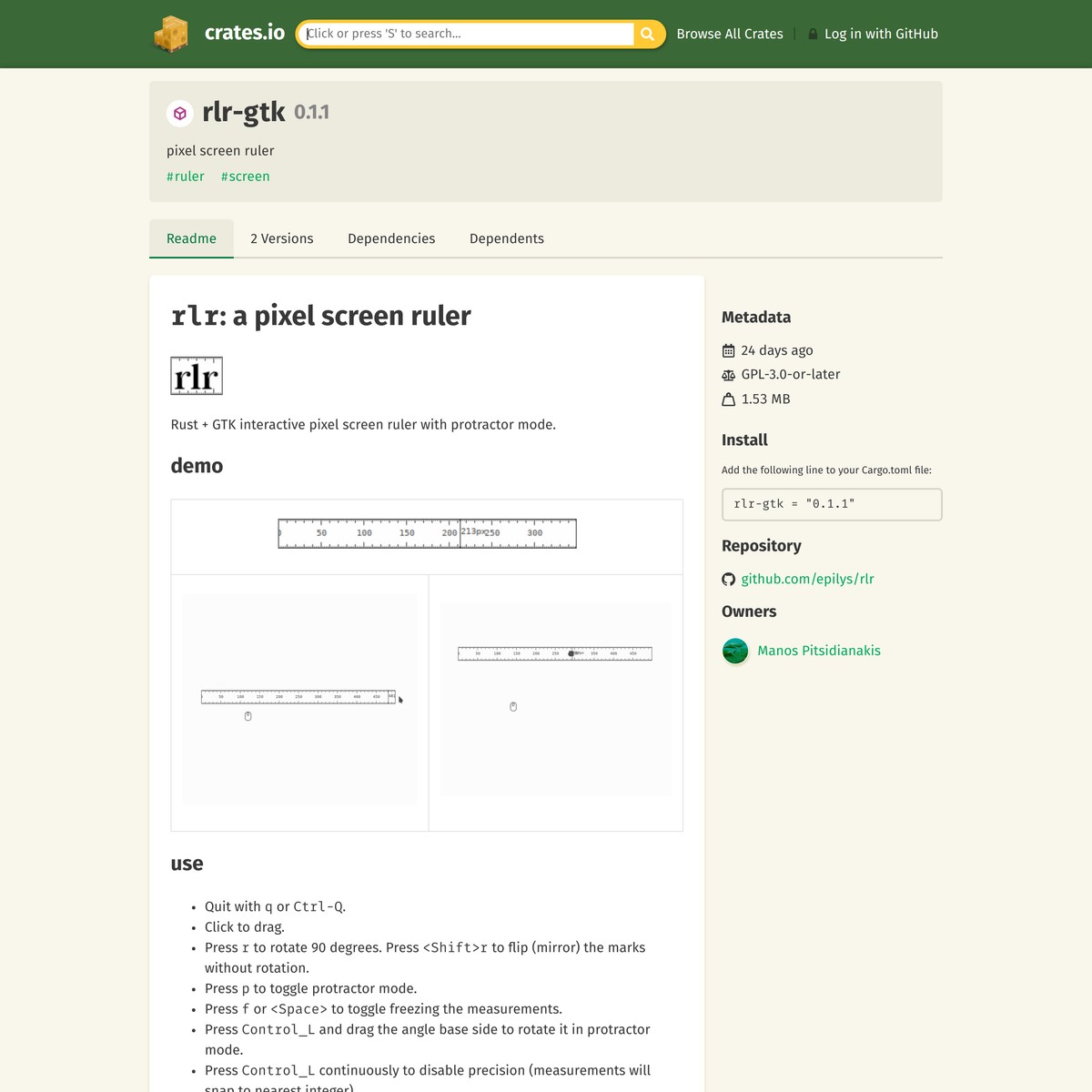Click the lock icon beside Log in with GitHub

[812, 34]
